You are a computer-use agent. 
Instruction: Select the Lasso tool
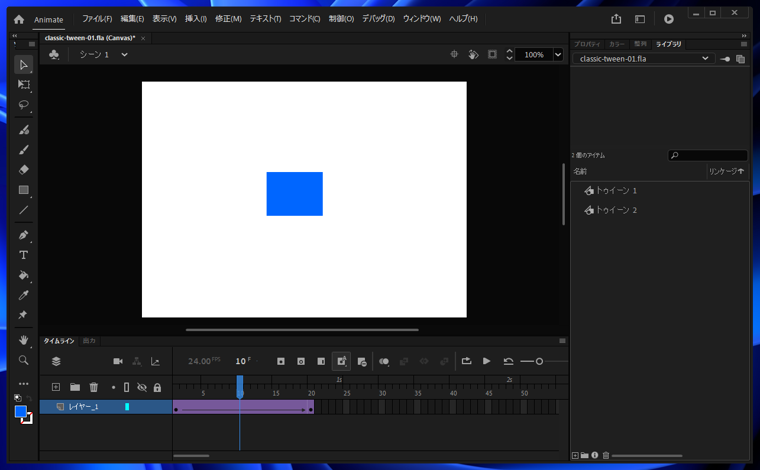[x=23, y=105]
